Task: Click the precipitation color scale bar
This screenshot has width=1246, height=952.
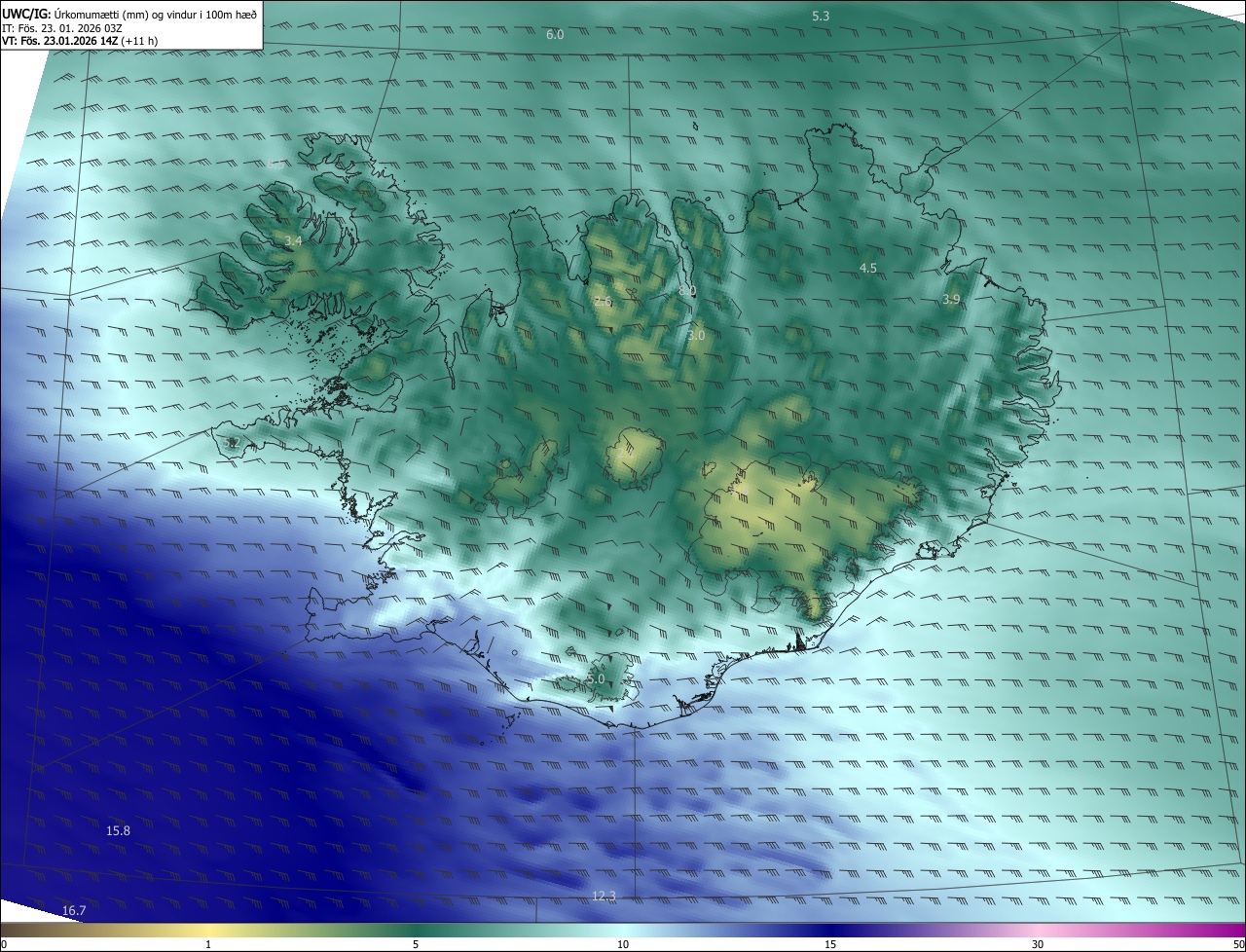Action: coord(623,930)
